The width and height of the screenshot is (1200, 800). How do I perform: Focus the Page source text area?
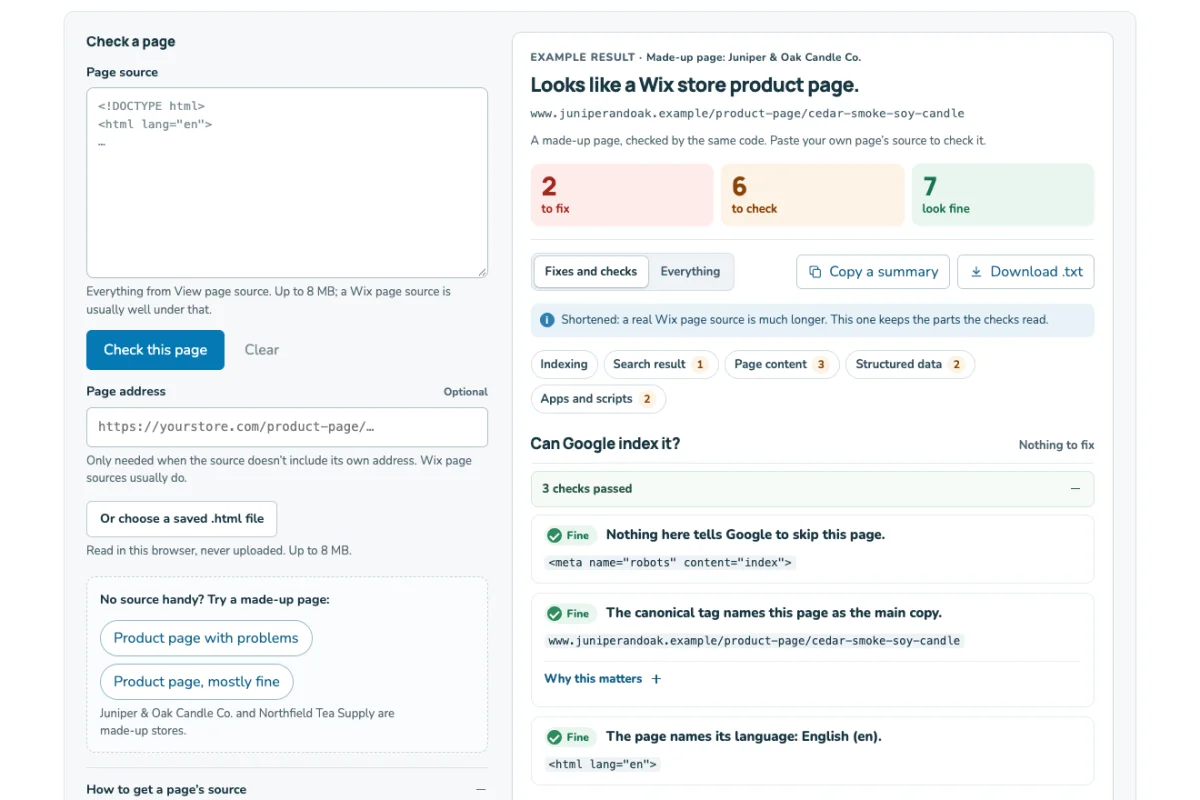point(287,183)
